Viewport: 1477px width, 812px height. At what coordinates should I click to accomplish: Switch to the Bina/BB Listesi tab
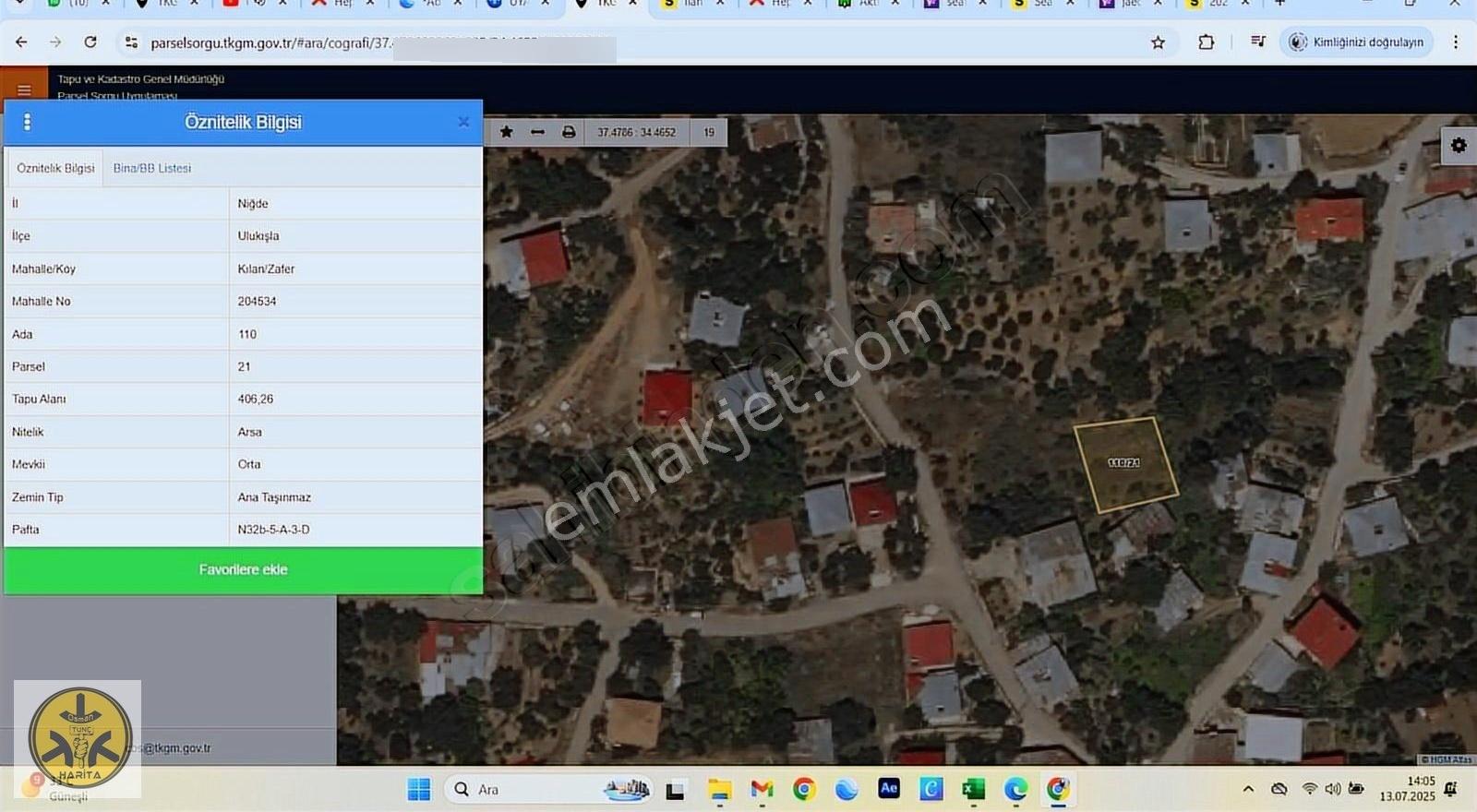(x=152, y=168)
